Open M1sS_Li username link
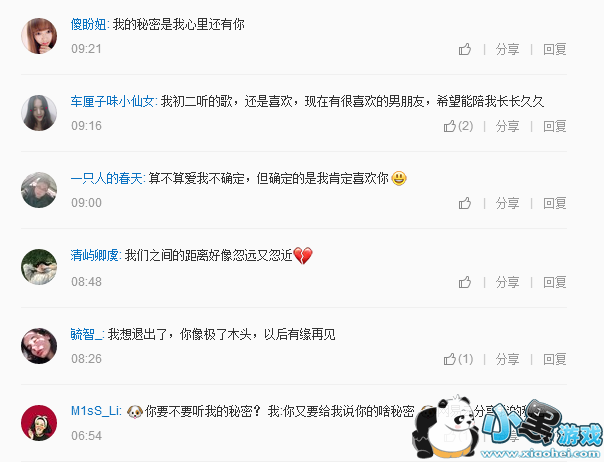This screenshot has height=462, width=604. pyautogui.click(x=96, y=411)
